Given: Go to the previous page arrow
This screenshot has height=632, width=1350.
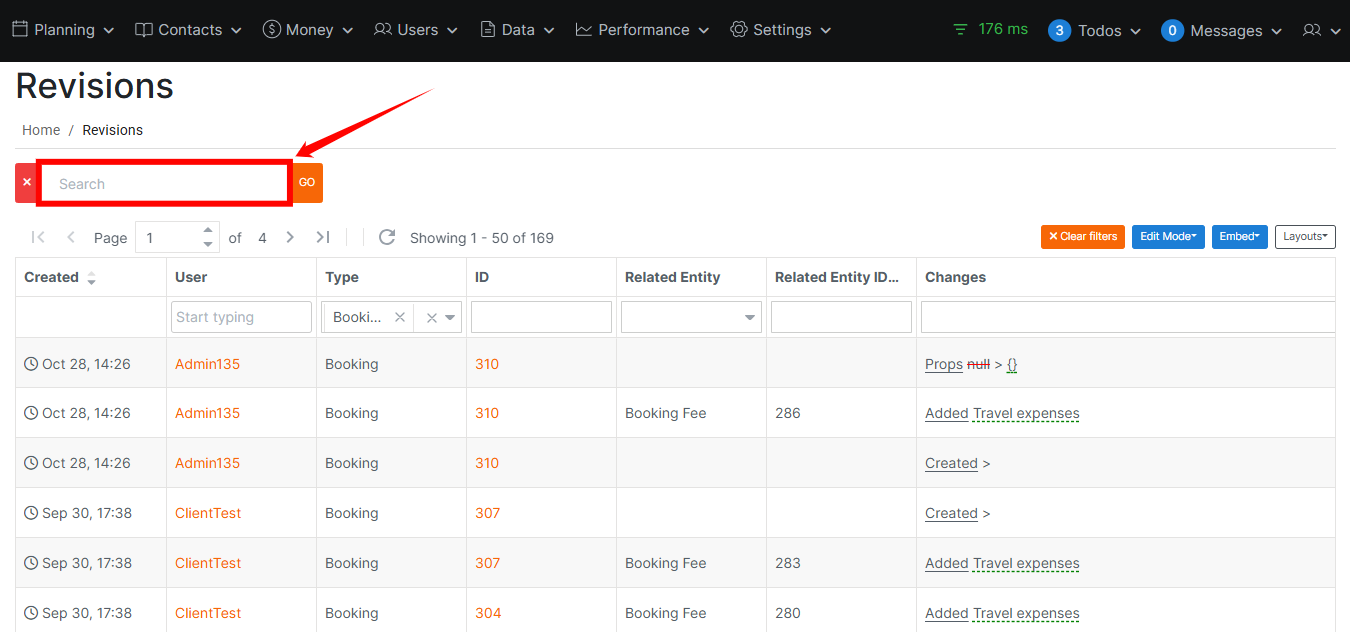Looking at the screenshot, I should [71, 237].
